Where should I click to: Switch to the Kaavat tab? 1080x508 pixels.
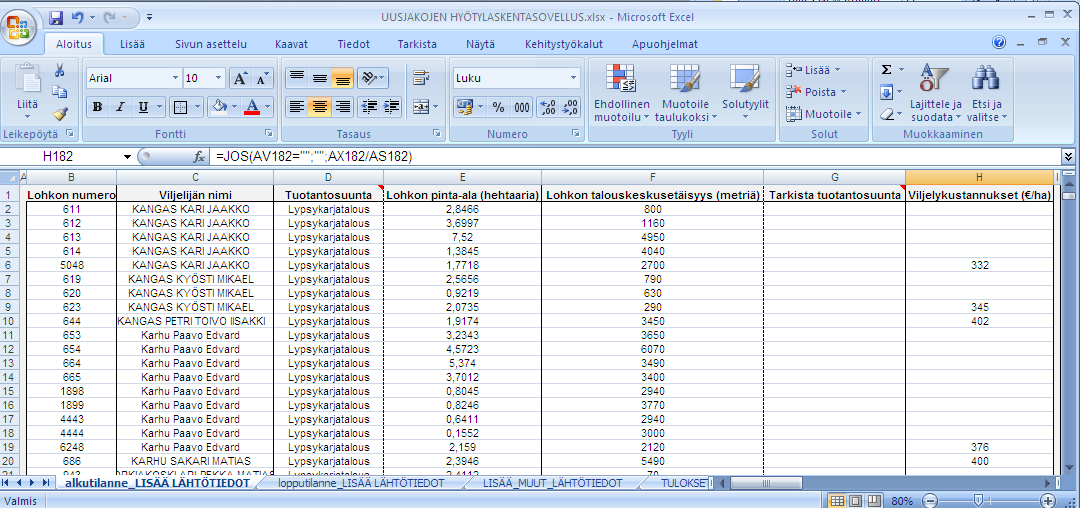pos(291,44)
